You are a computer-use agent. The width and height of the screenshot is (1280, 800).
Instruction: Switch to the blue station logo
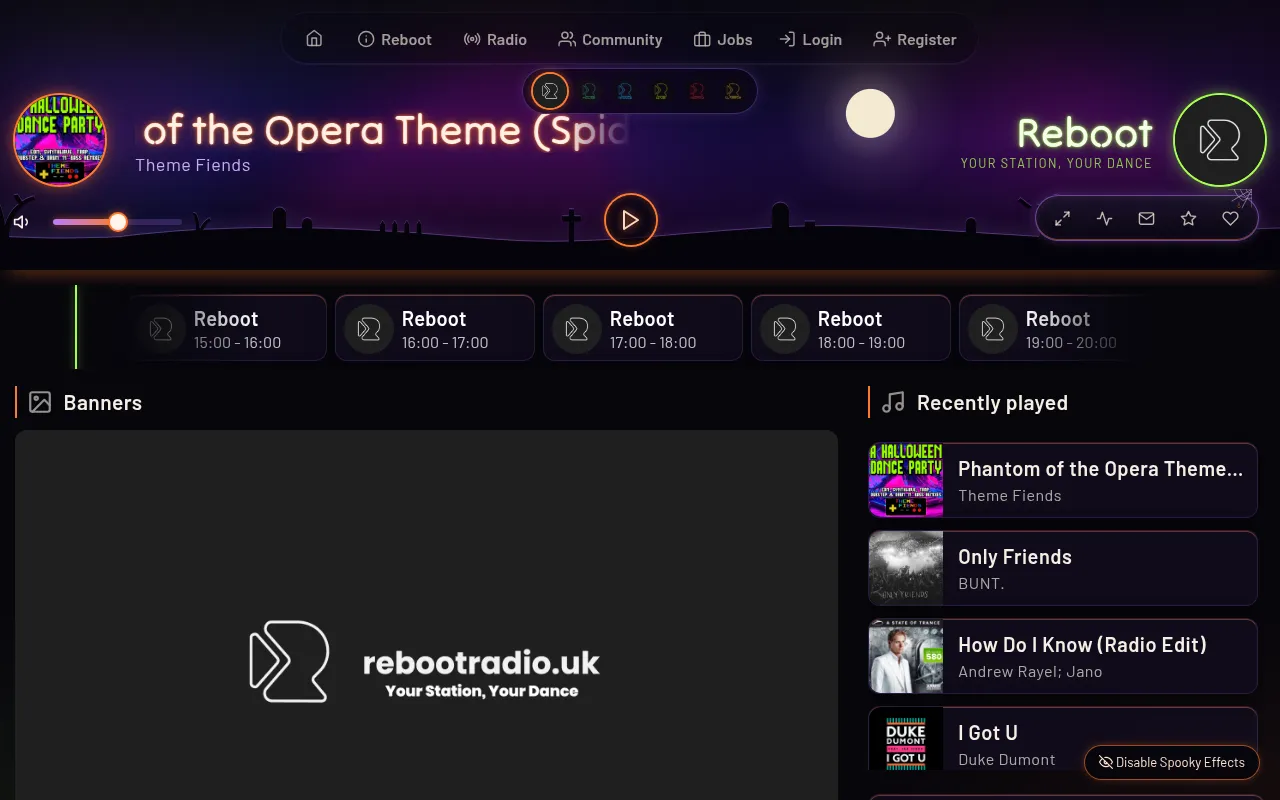[624, 91]
